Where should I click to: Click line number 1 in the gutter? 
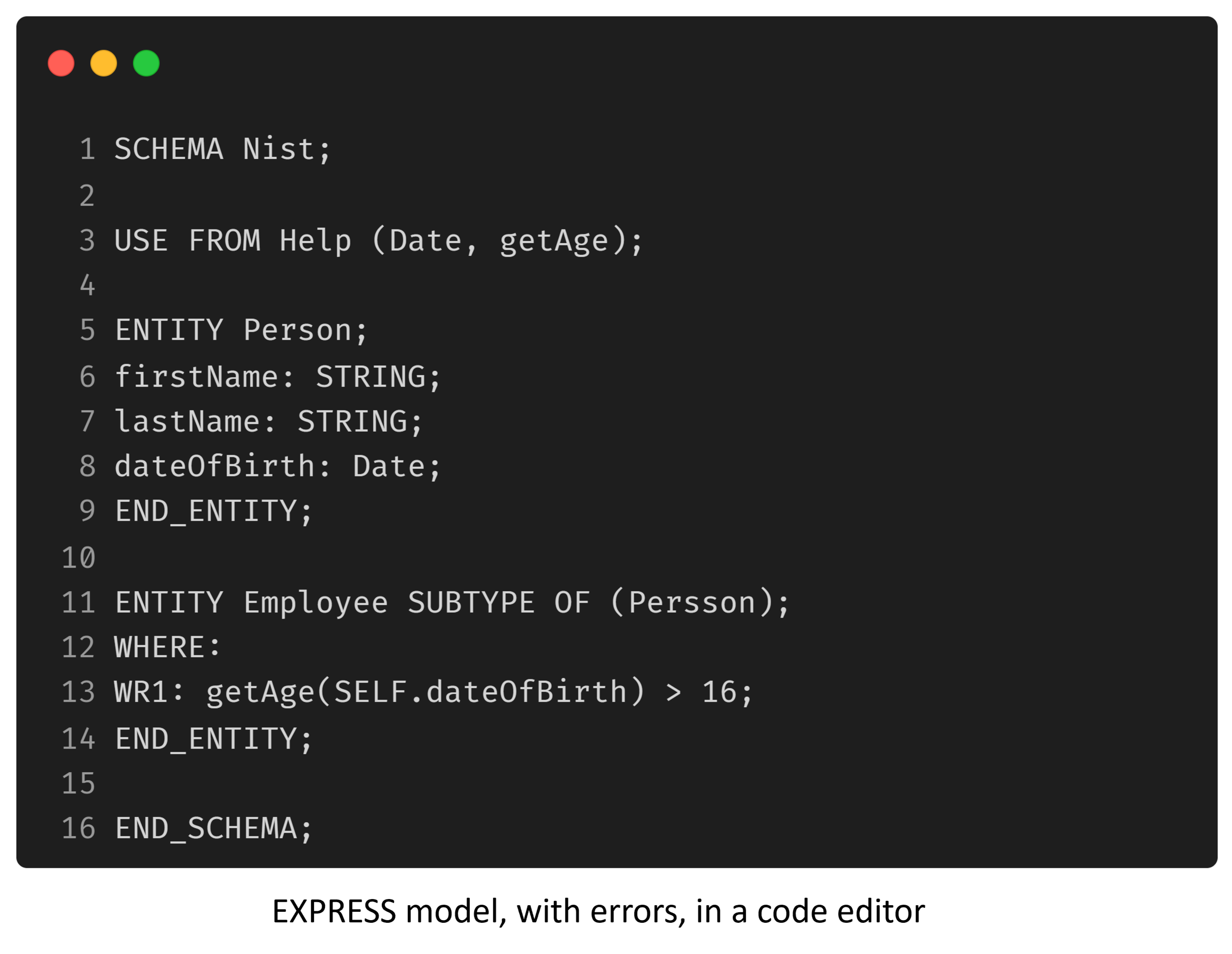[x=88, y=150]
